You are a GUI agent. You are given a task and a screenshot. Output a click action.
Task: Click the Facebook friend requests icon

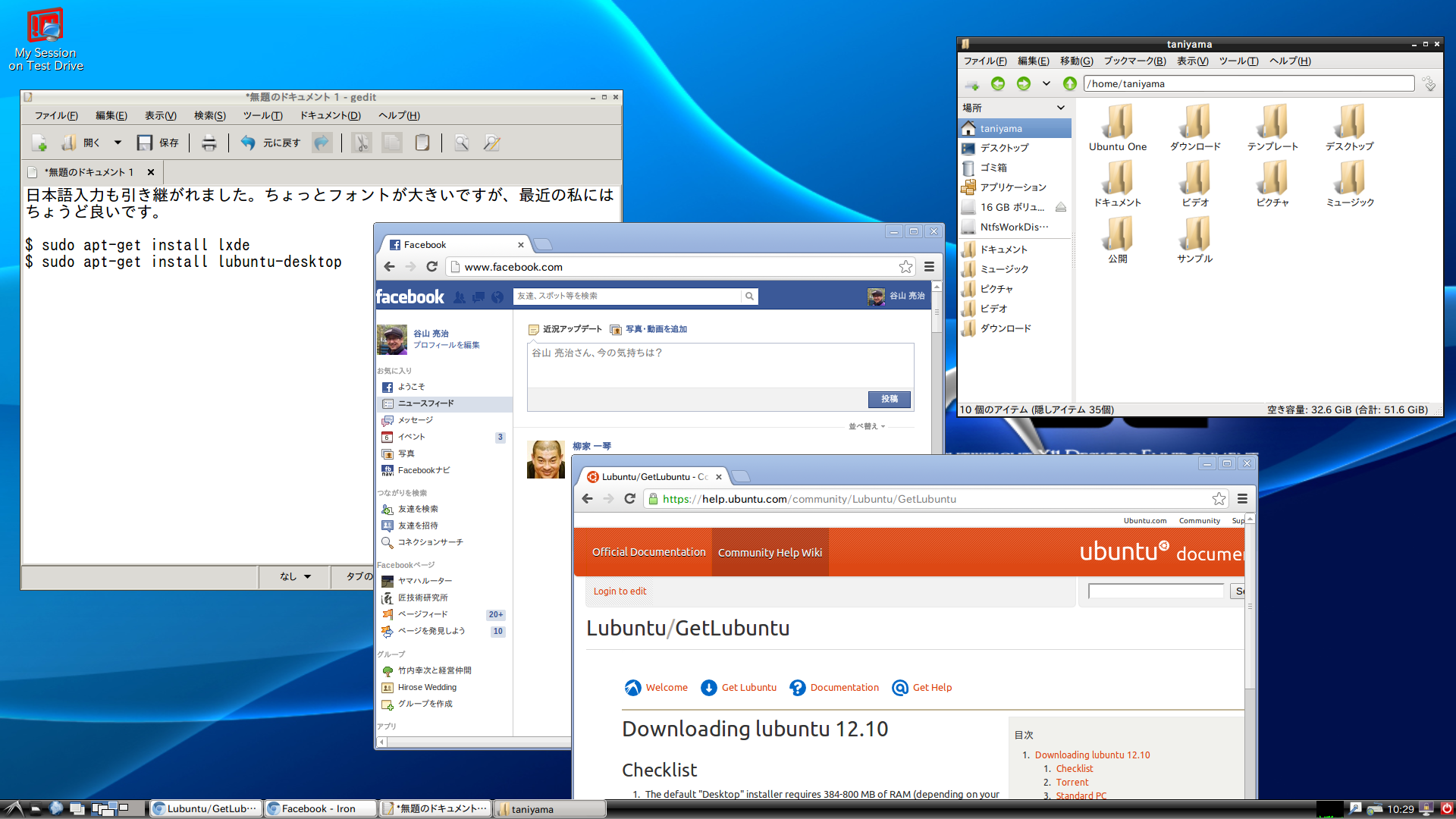460,297
